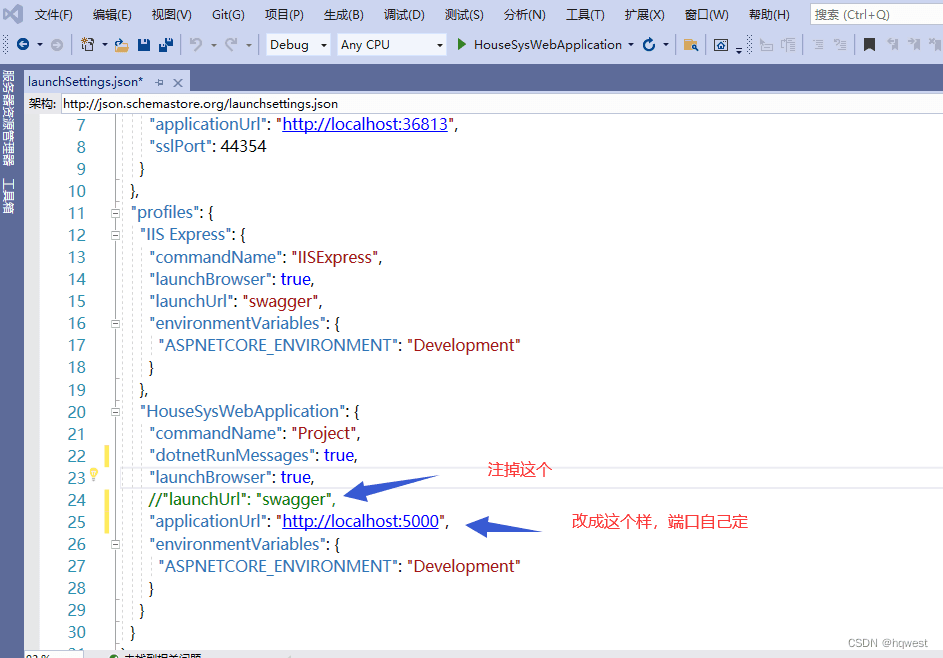Open the 视图(V) menu

(171, 14)
